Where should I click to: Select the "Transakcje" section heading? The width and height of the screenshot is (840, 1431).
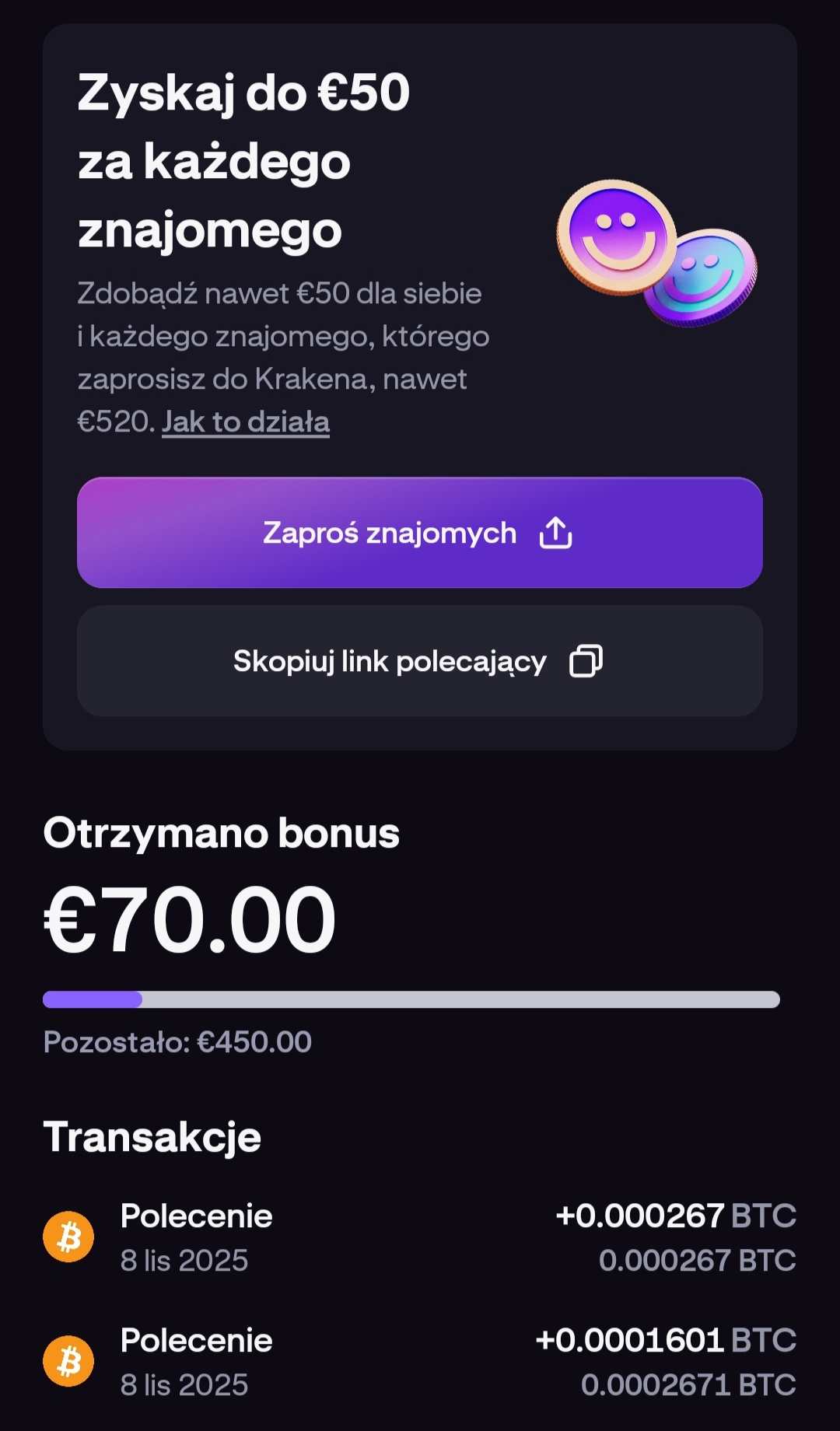click(x=152, y=1137)
